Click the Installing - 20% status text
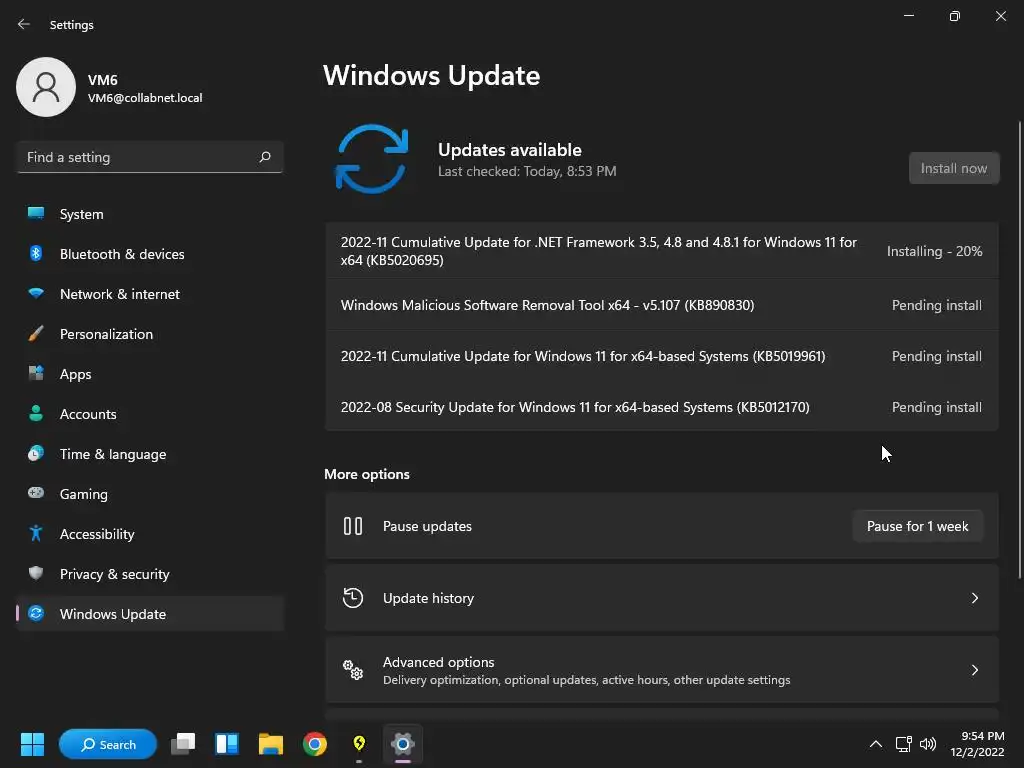 [x=934, y=251]
